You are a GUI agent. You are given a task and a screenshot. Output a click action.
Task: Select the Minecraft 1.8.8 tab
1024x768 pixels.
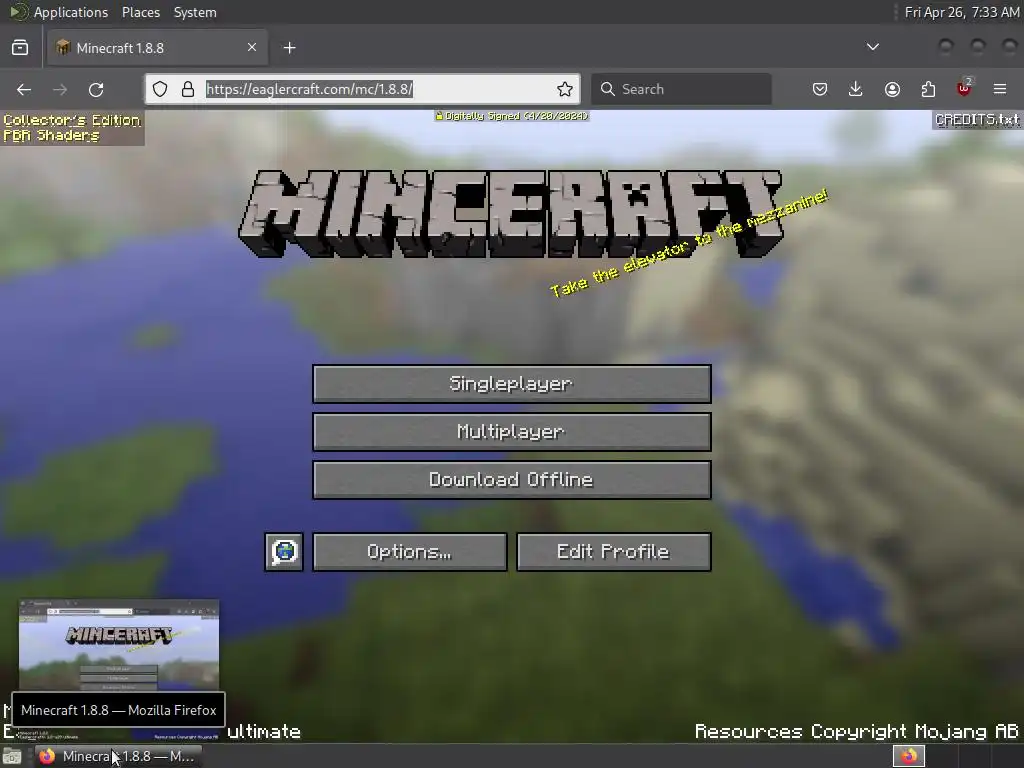(157, 48)
